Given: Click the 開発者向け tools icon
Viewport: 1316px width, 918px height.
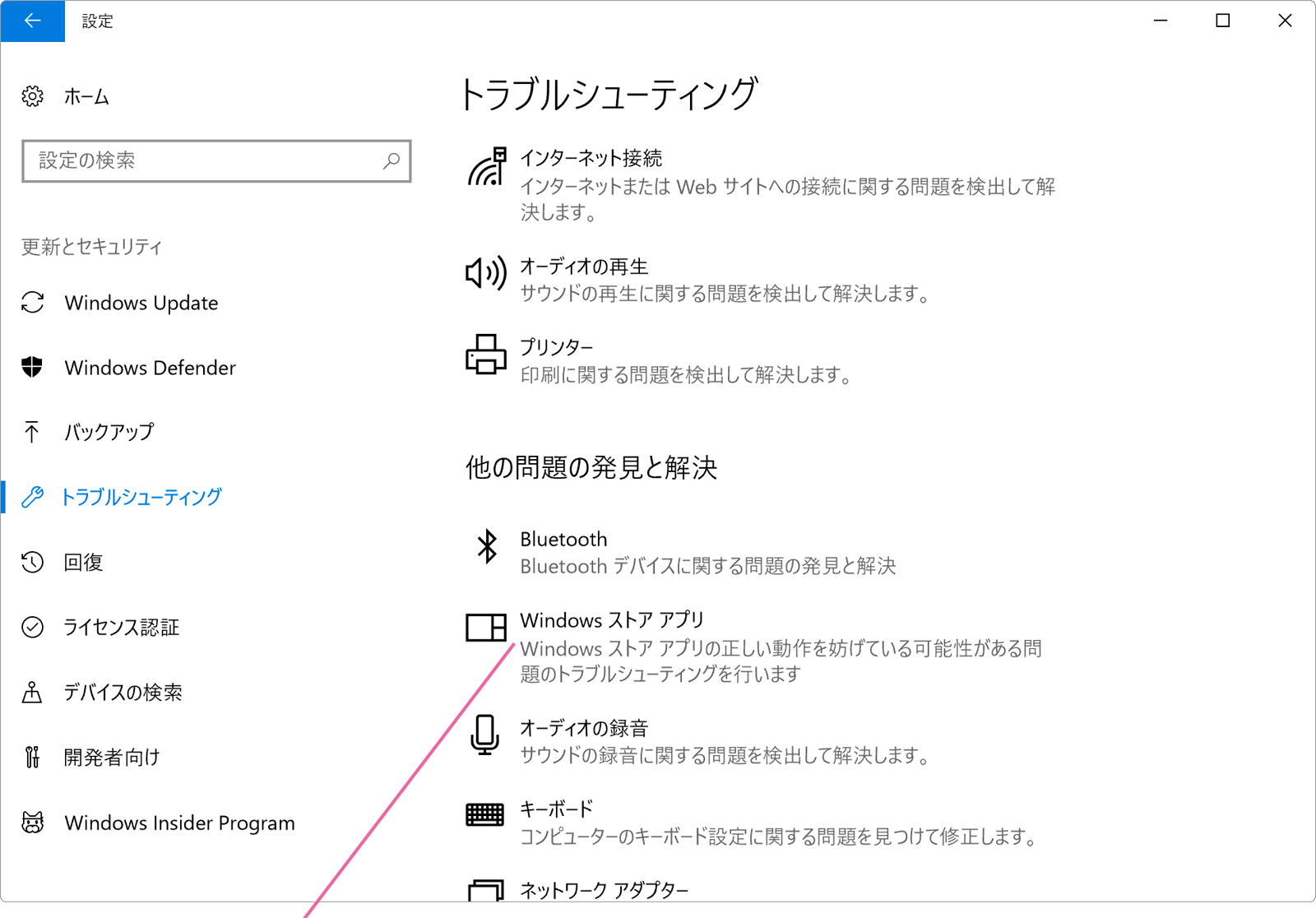Looking at the screenshot, I should coord(32,757).
